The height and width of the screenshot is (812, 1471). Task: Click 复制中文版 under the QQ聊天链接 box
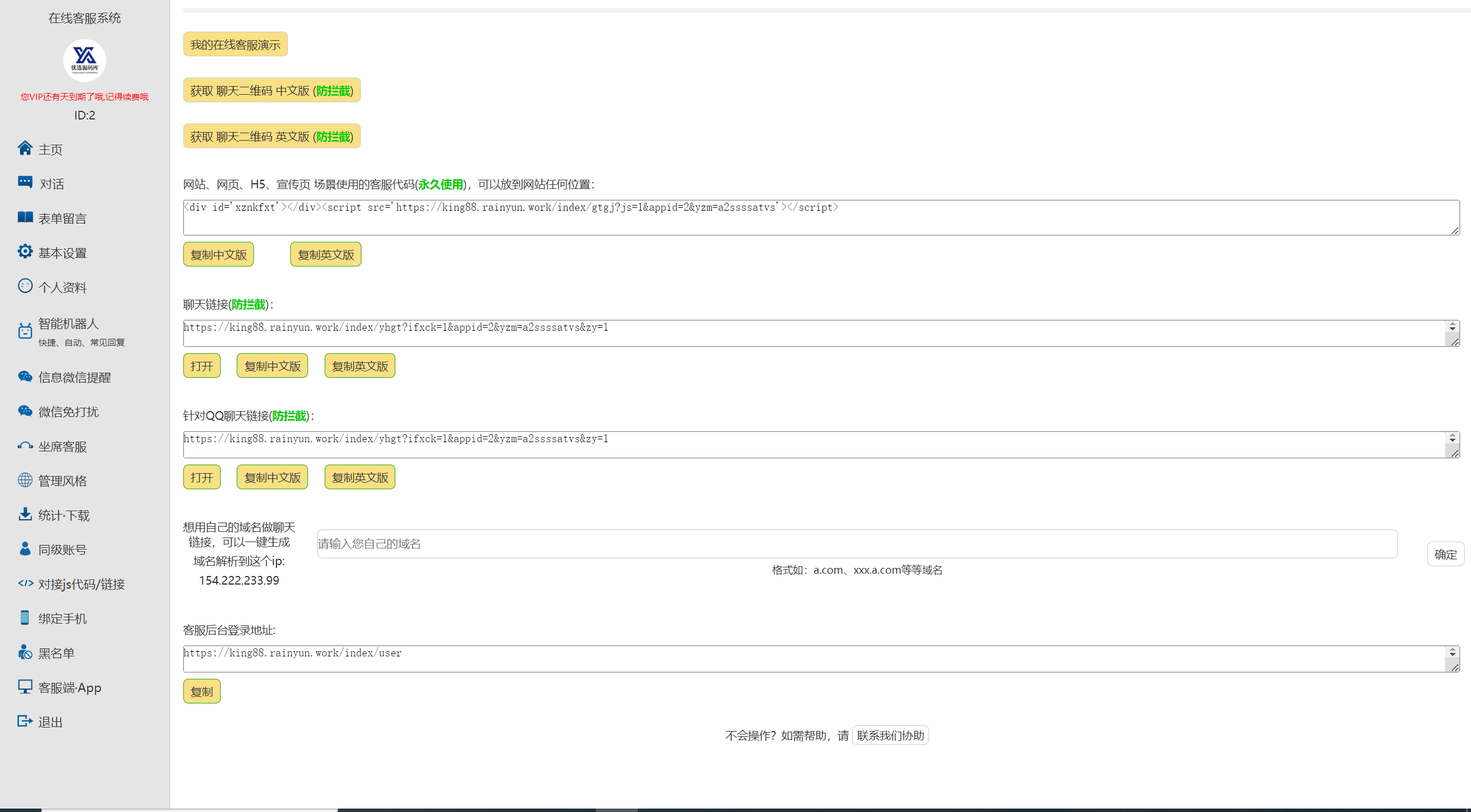(272, 477)
